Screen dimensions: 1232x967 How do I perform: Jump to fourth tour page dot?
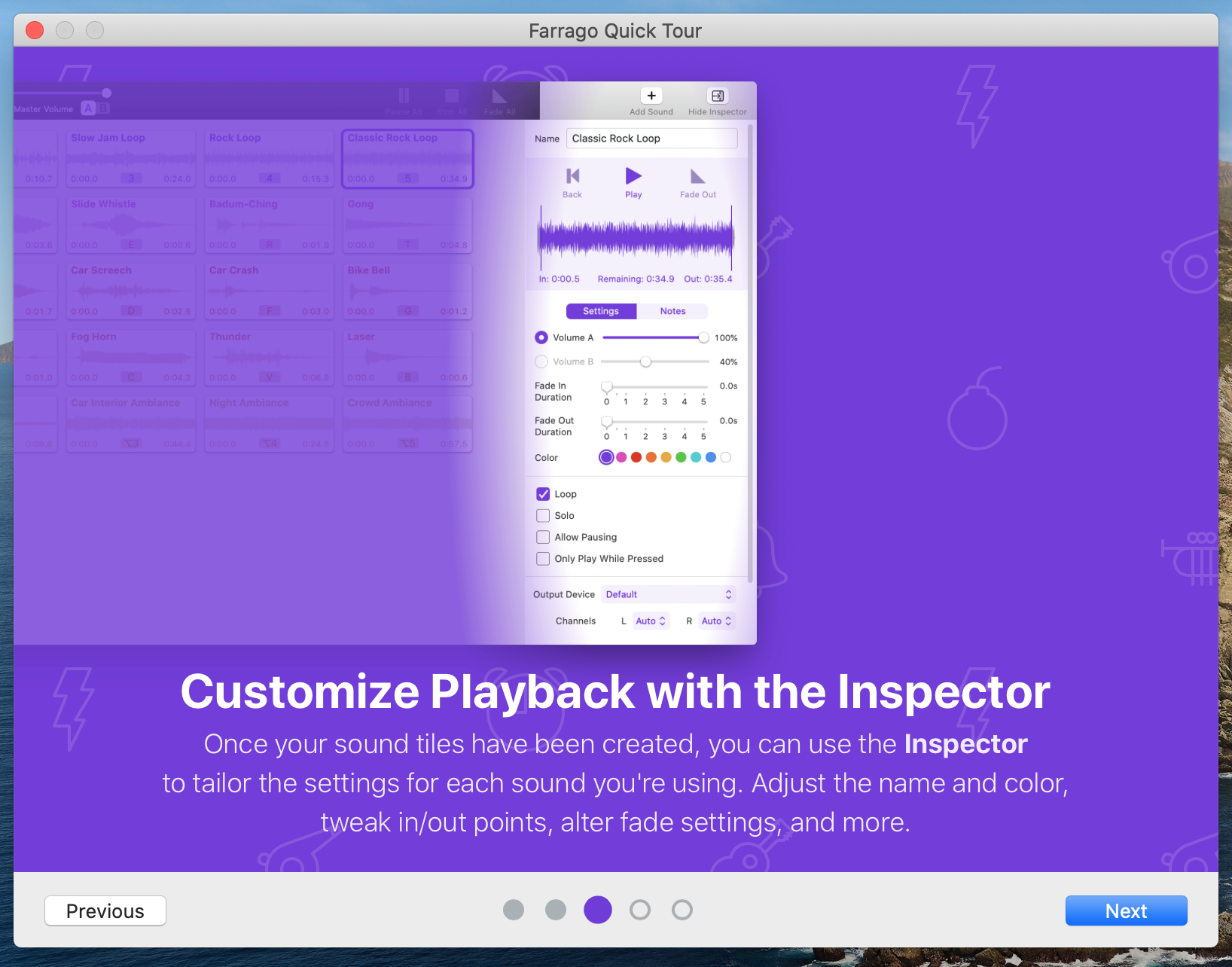640,910
